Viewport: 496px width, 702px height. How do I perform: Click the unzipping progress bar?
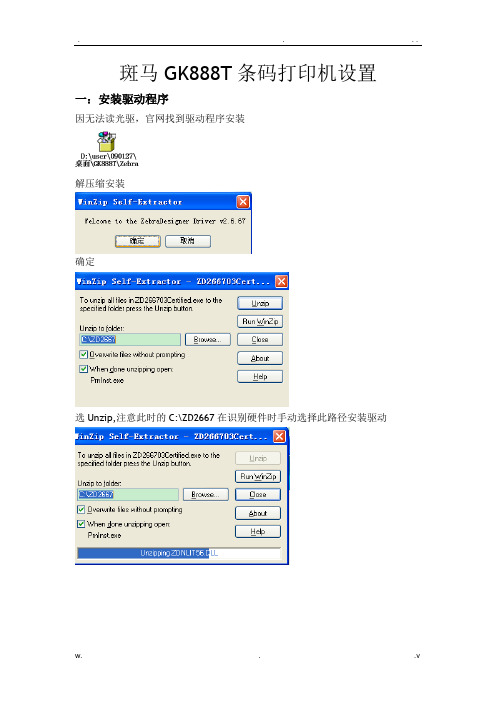179,553
